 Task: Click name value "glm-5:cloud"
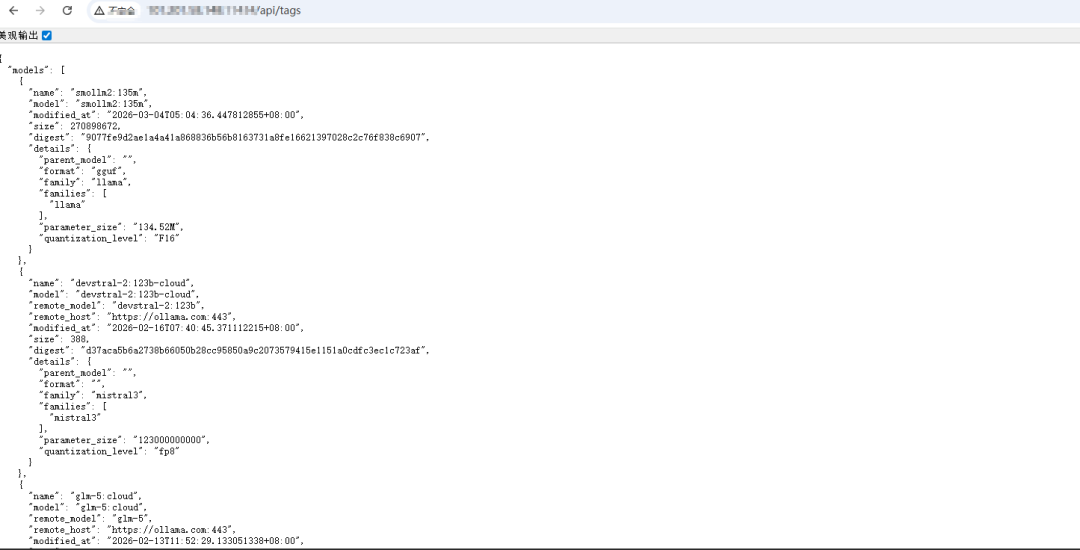pyautogui.click(x=105, y=496)
